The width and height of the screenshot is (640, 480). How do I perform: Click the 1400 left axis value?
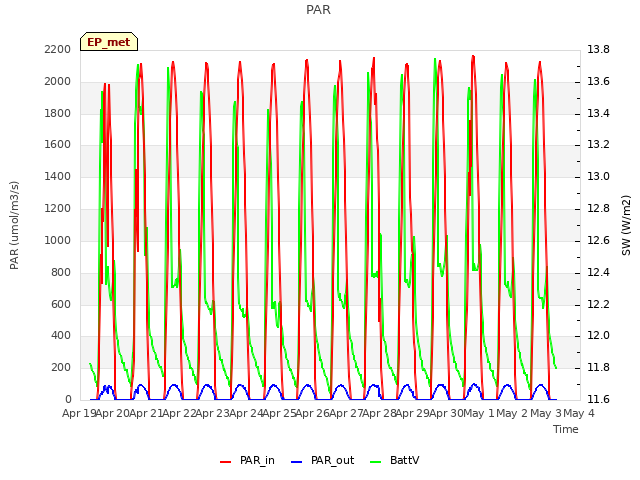(58, 177)
